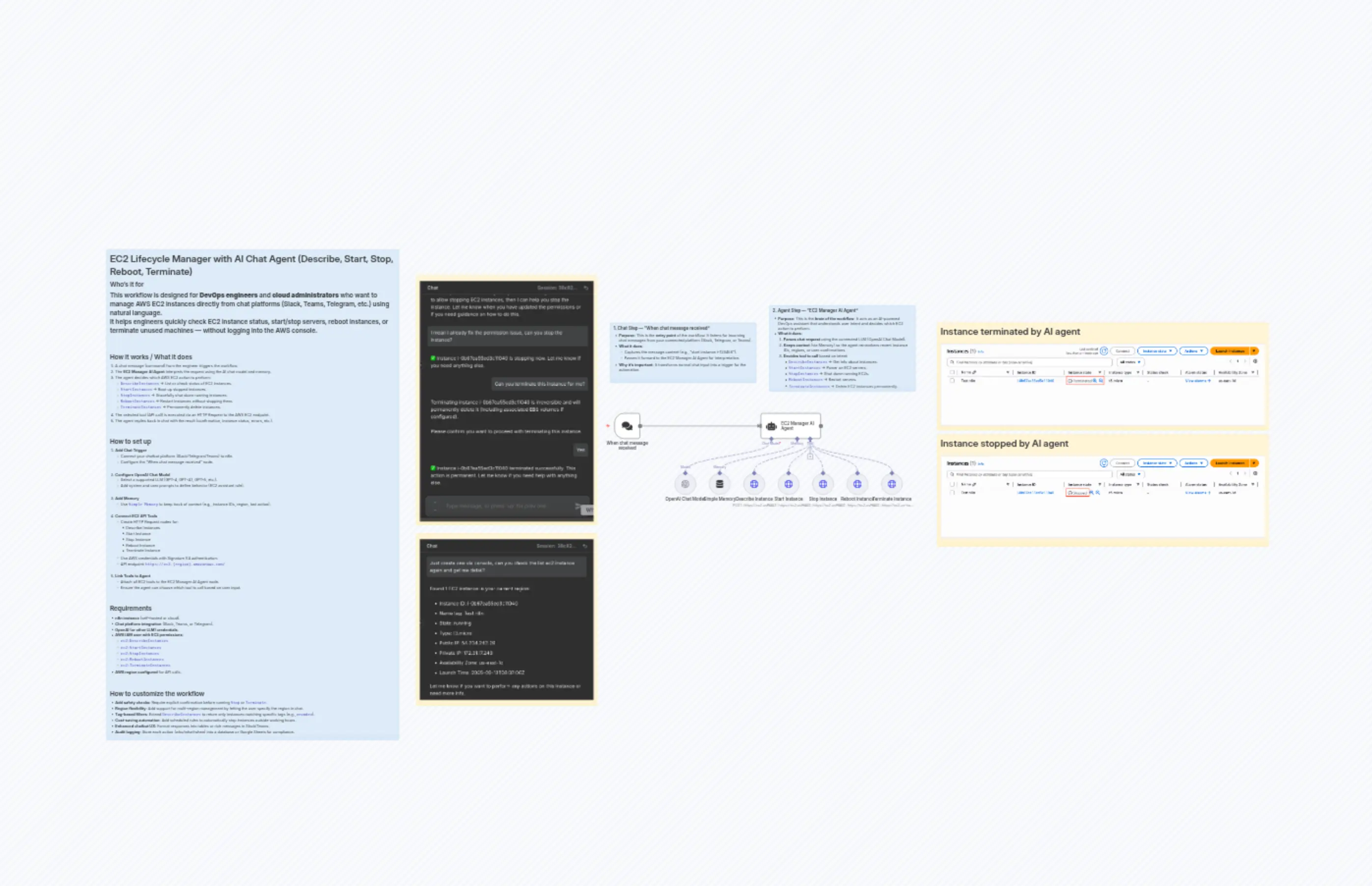Screen dimensions: 1372x886
Task: Open the All states filter dropdown
Action: pyautogui.click(x=1131, y=362)
